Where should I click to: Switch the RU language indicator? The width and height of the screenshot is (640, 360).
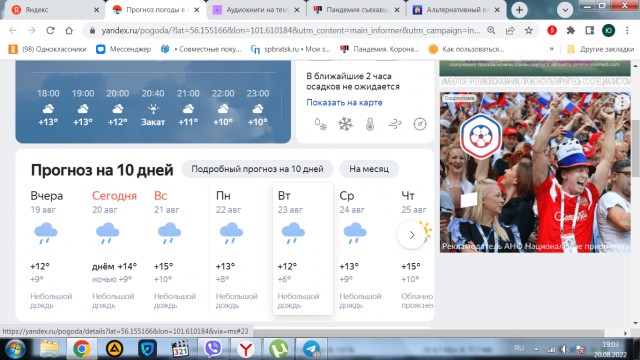click(519, 348)
